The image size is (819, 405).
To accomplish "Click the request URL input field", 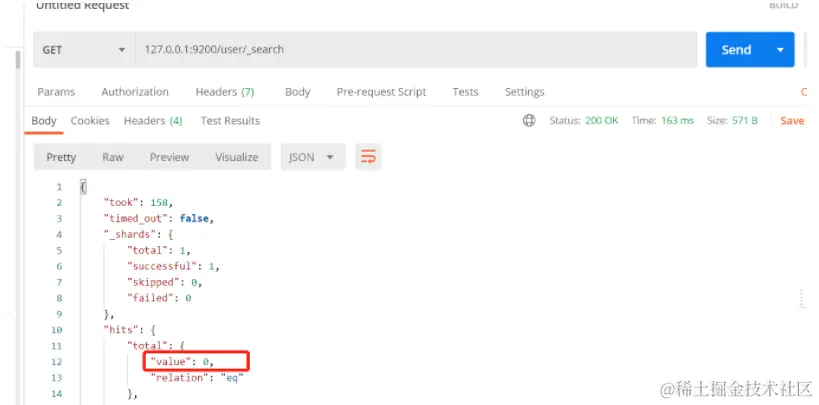I will (416, 50).
